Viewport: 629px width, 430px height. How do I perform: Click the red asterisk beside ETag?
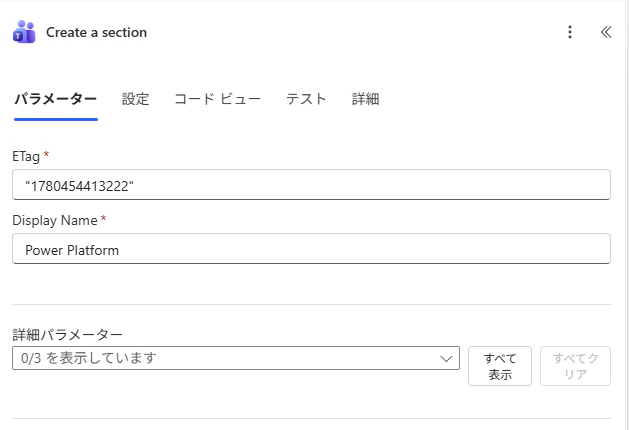click(46, 154)
